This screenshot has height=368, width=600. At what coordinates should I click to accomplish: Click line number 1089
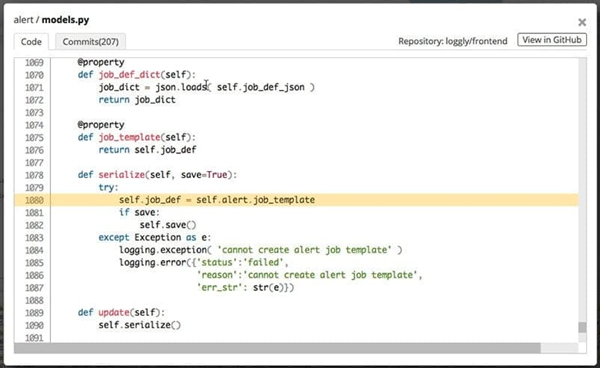pyautogui.click(x=34, y=313)
